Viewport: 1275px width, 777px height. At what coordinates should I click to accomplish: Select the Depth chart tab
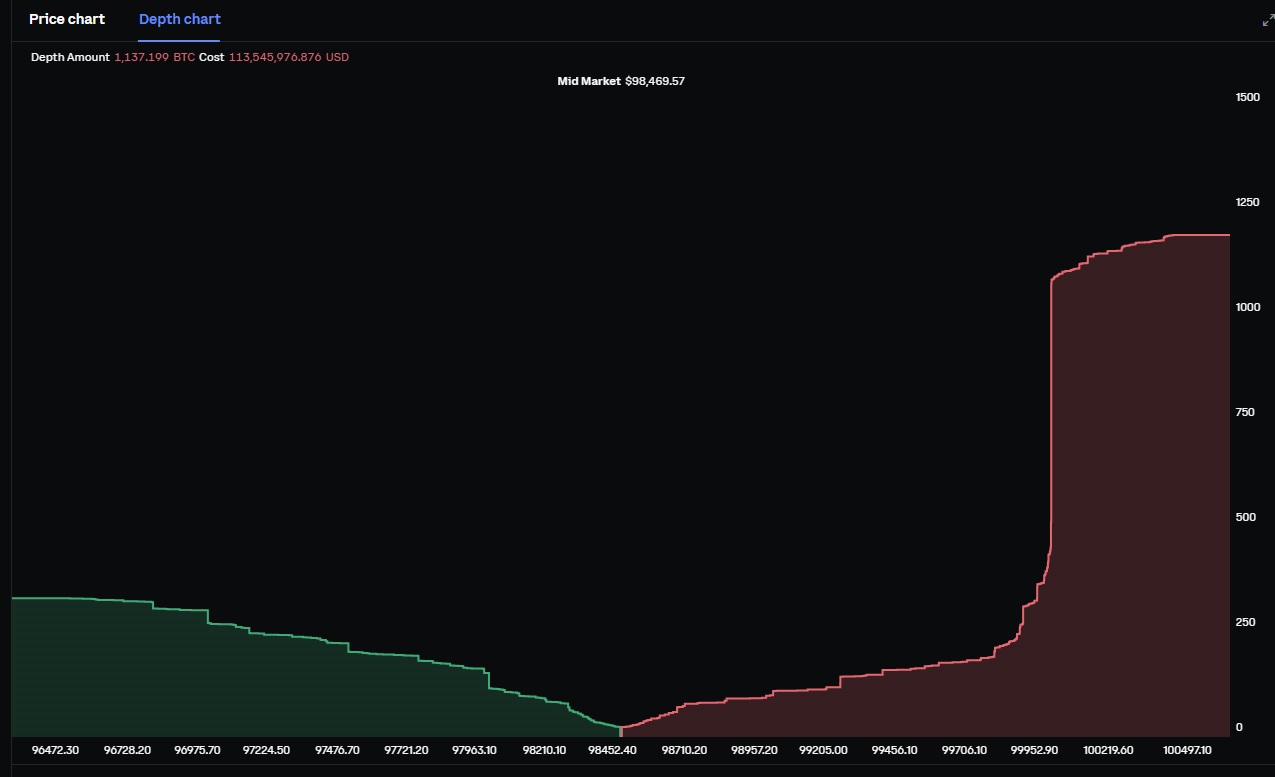180,19
